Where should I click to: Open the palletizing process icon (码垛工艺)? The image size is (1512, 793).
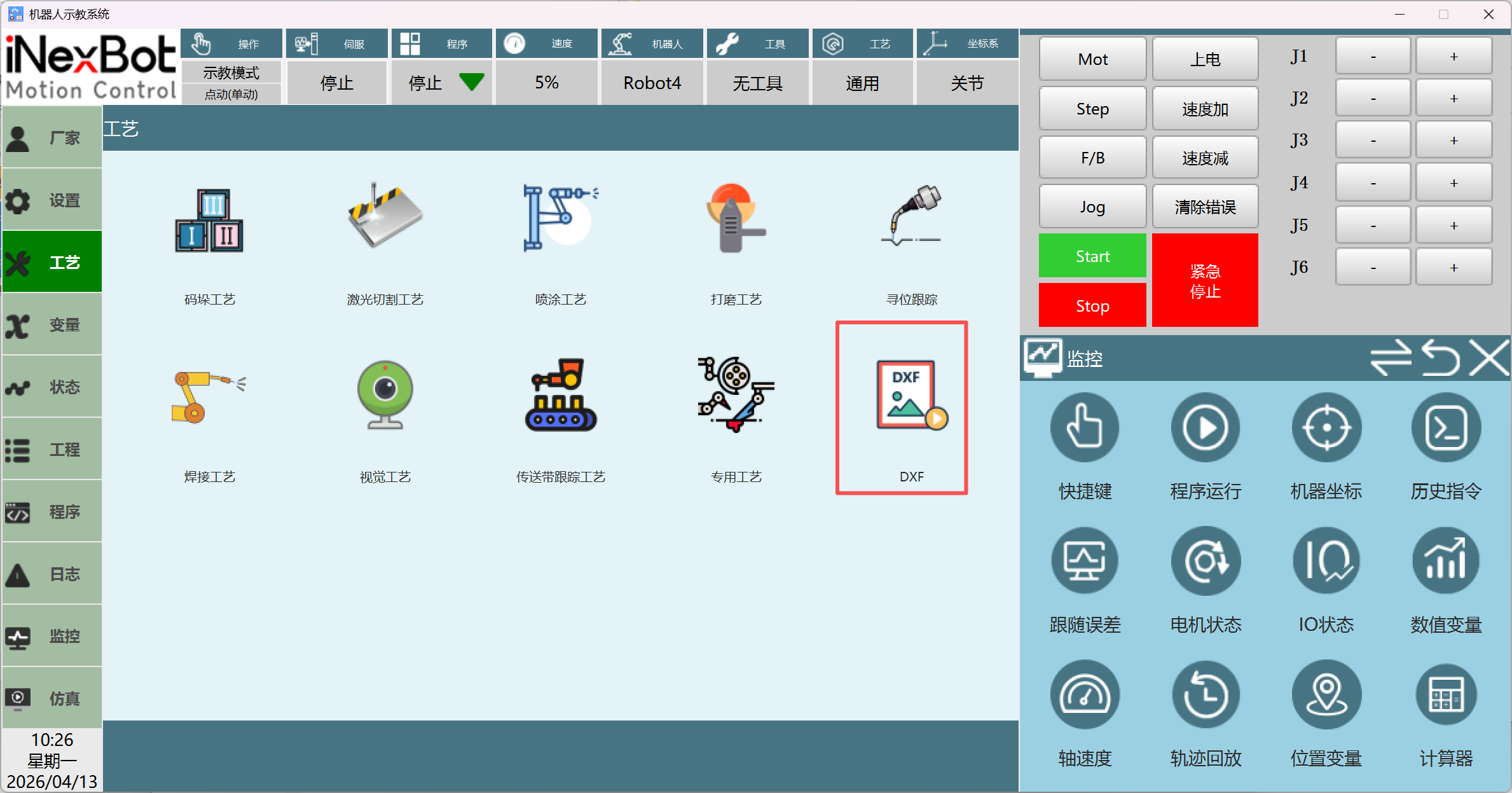point(209,220)
